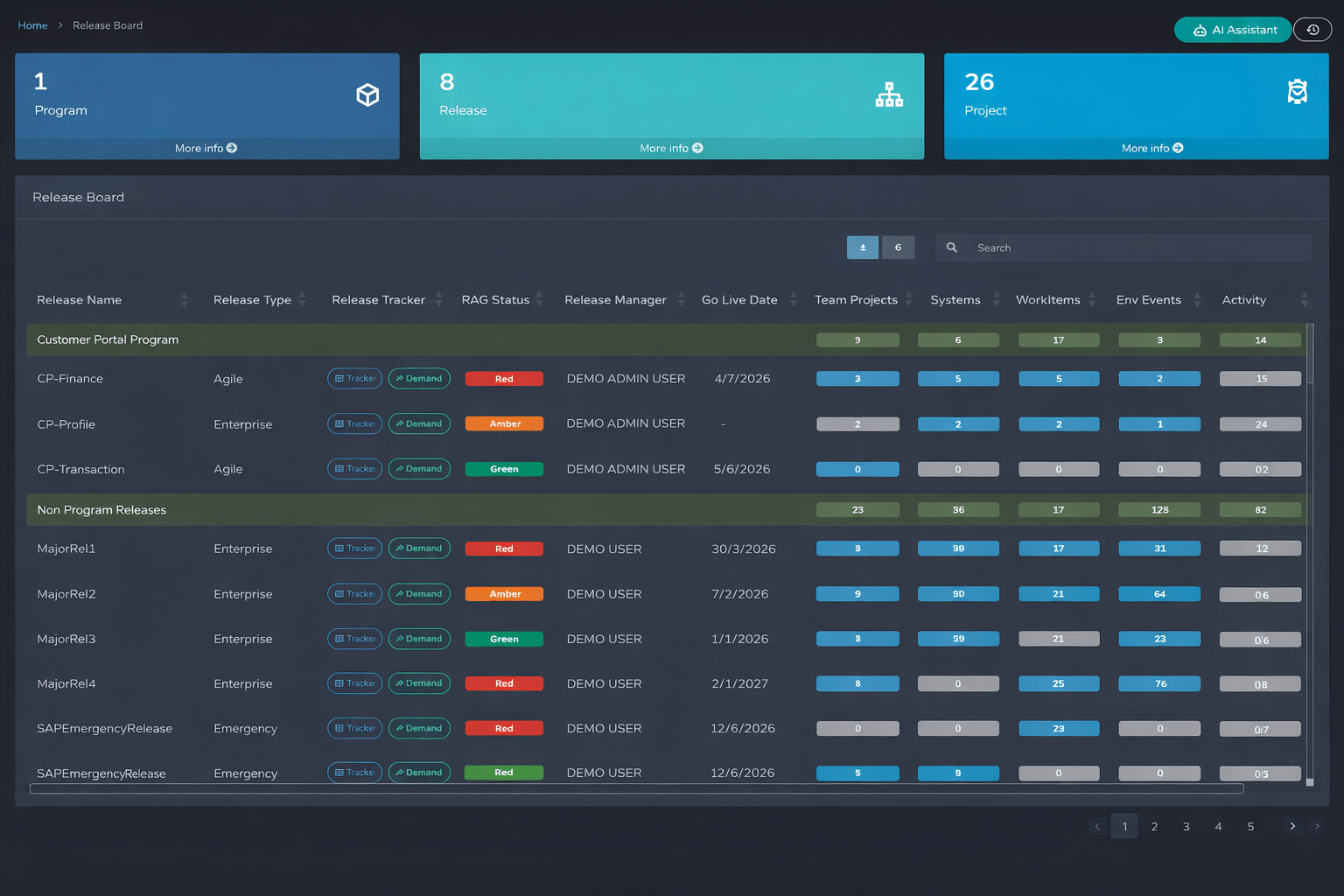Viewport: 1344px width, 896px height.
Task: Open Tracker for CP-Finance release
Action: [354, 379]
